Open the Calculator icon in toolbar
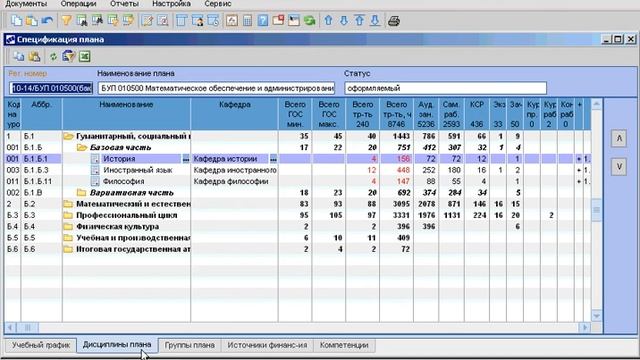 click(247, 20)
